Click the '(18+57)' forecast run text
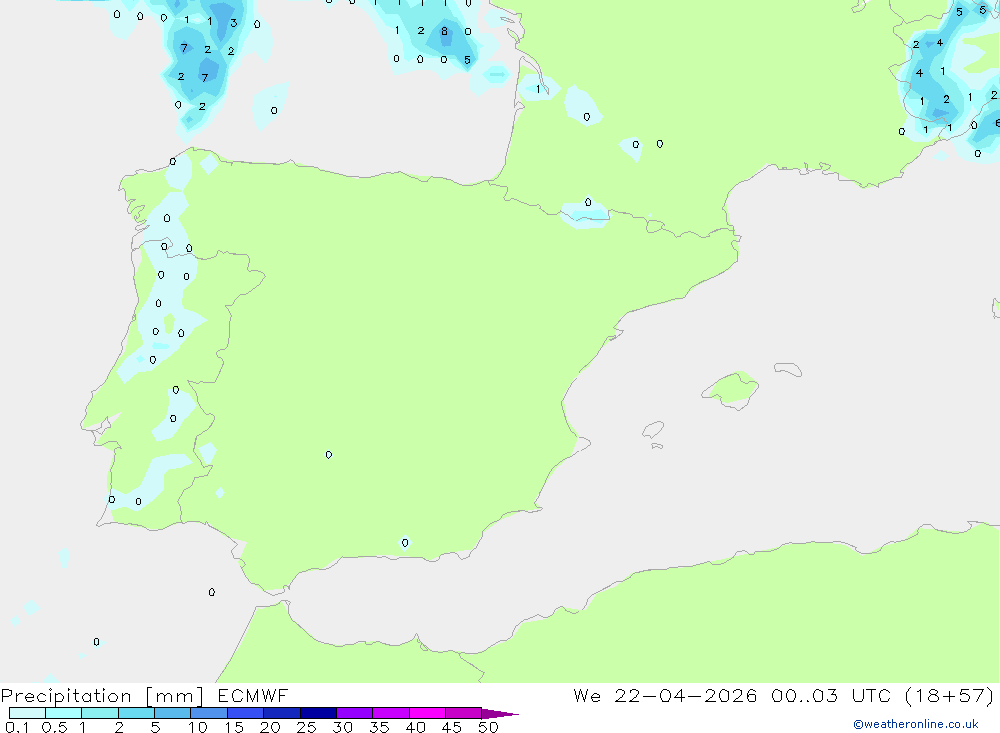The height and width of the screenshot is (733, 1000). (x=949, y=695)
